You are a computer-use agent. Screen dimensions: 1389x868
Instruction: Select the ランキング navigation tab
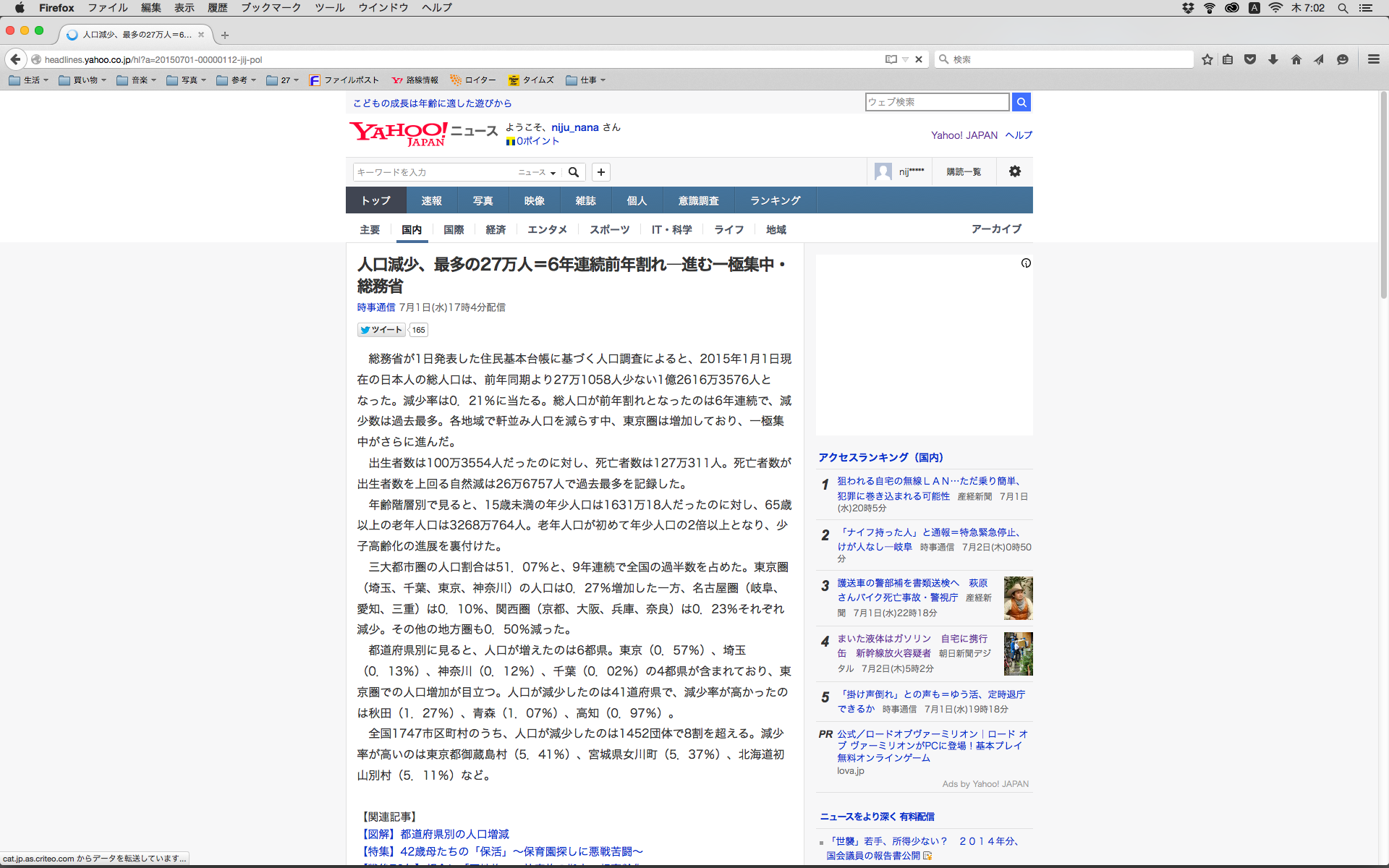click(x=775, y=200)
